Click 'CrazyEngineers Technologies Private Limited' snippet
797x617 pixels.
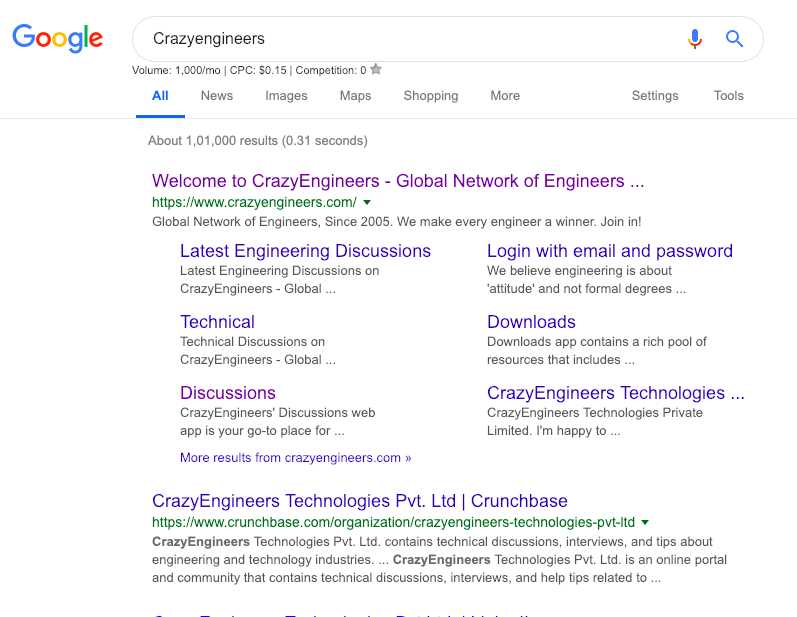point(595,422)
